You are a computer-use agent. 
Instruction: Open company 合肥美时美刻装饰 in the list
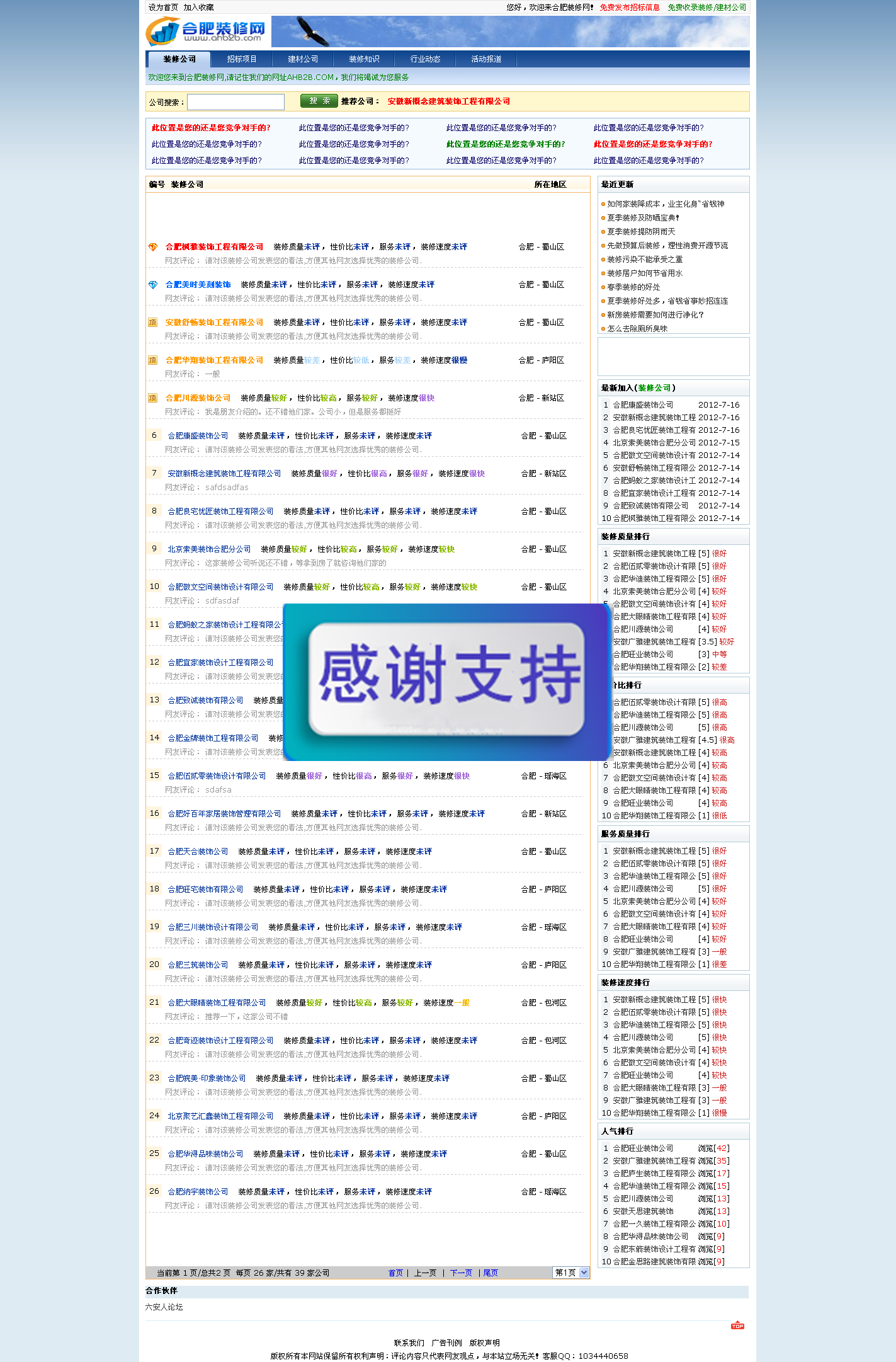point(198,285)
